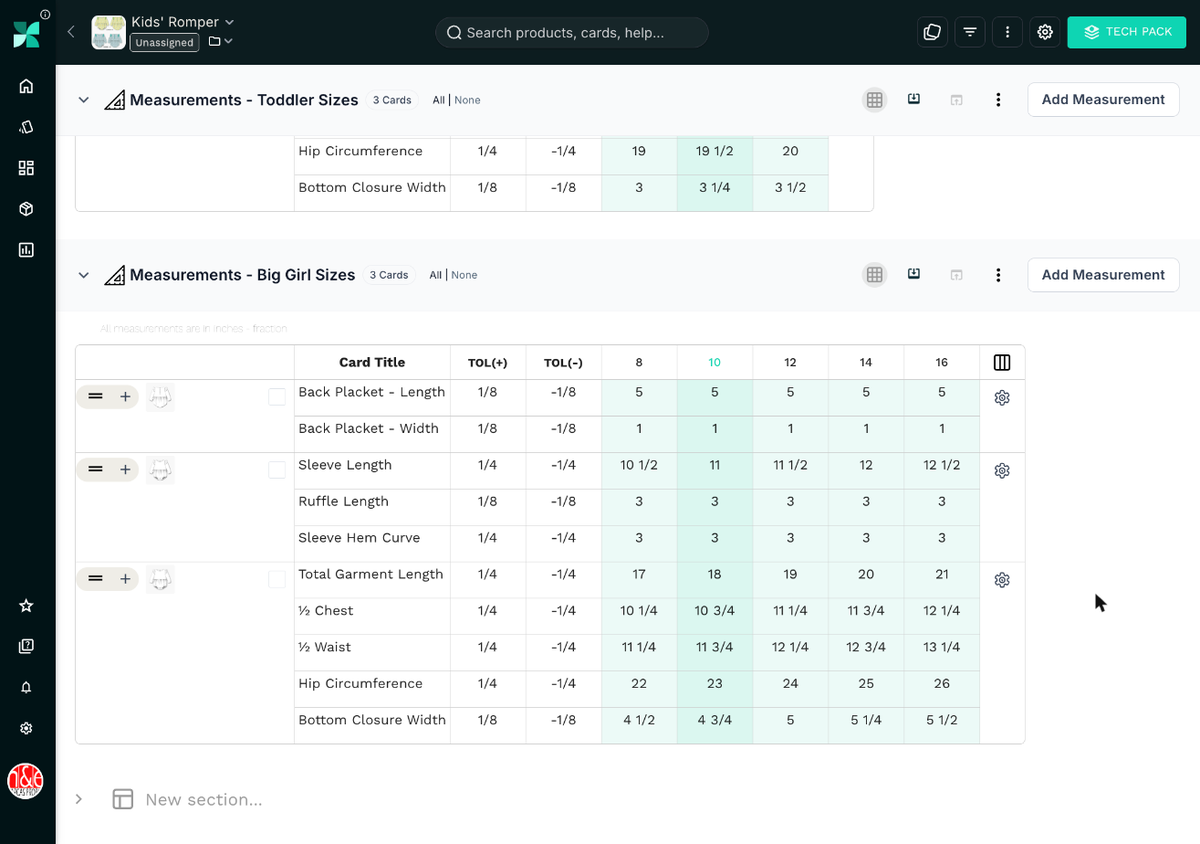
Task: Click the copy/duplicate icon in top bar
Action: 932,32
